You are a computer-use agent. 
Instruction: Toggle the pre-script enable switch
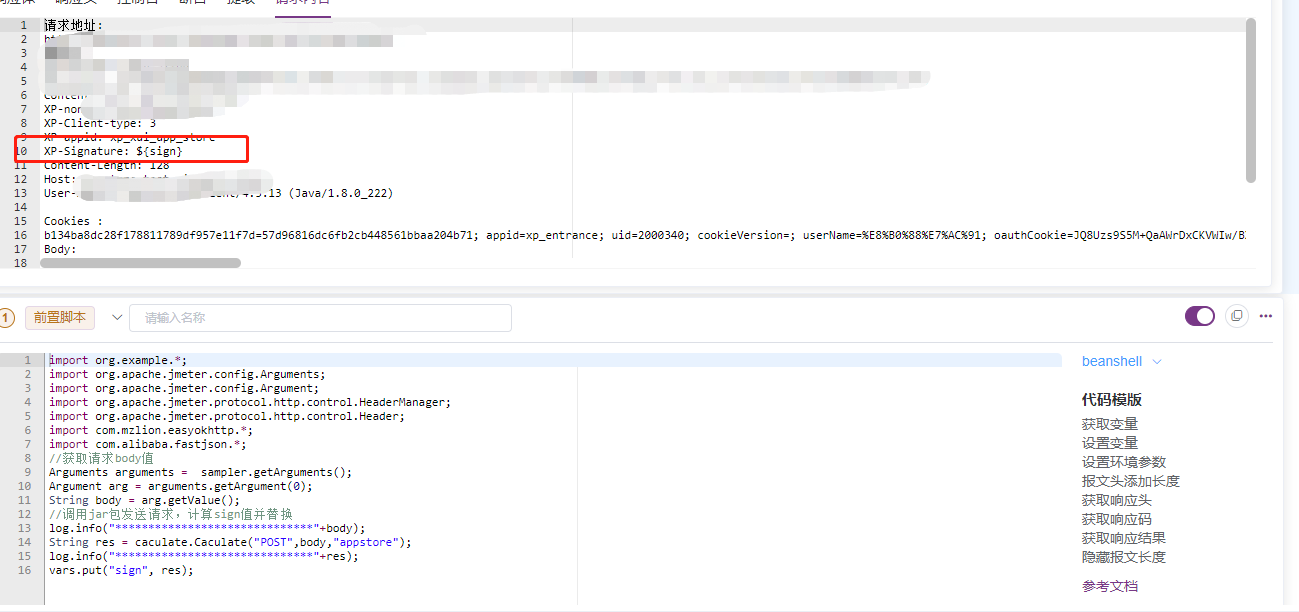click(1199, 316)
